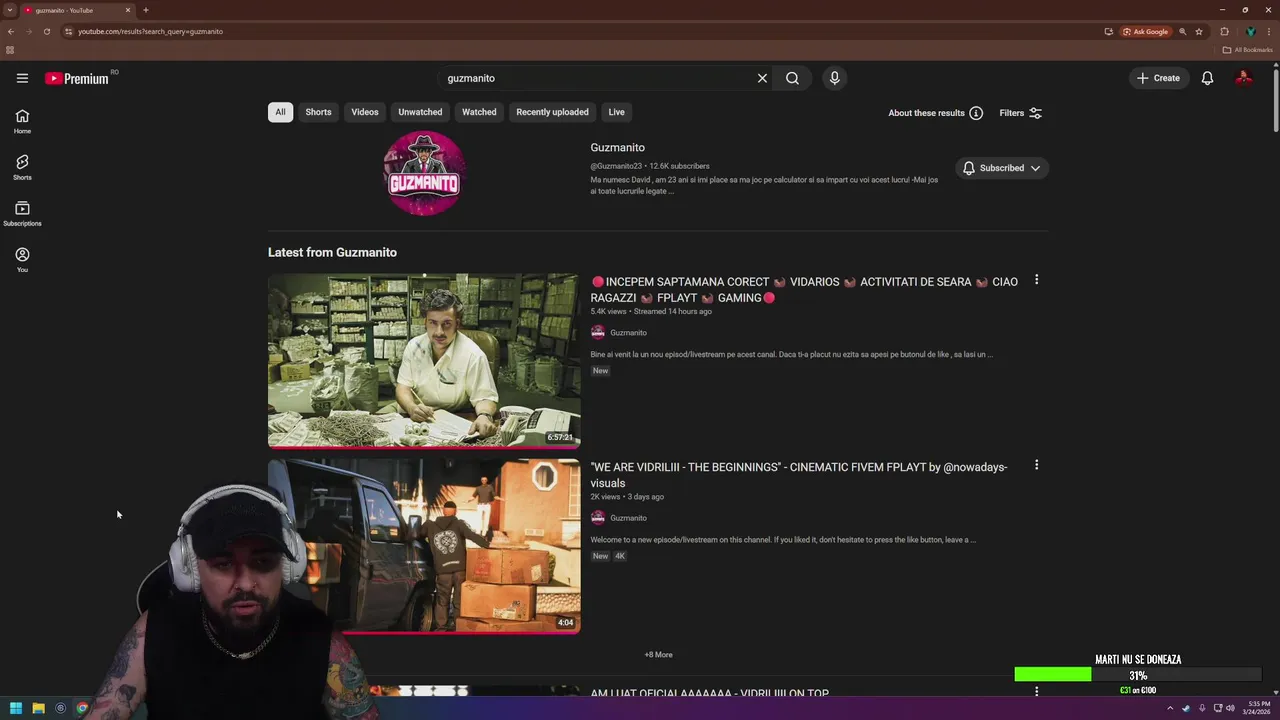Bookmark this page with star icon
Screen dimensions: 1280x720
pos(1199,31)
